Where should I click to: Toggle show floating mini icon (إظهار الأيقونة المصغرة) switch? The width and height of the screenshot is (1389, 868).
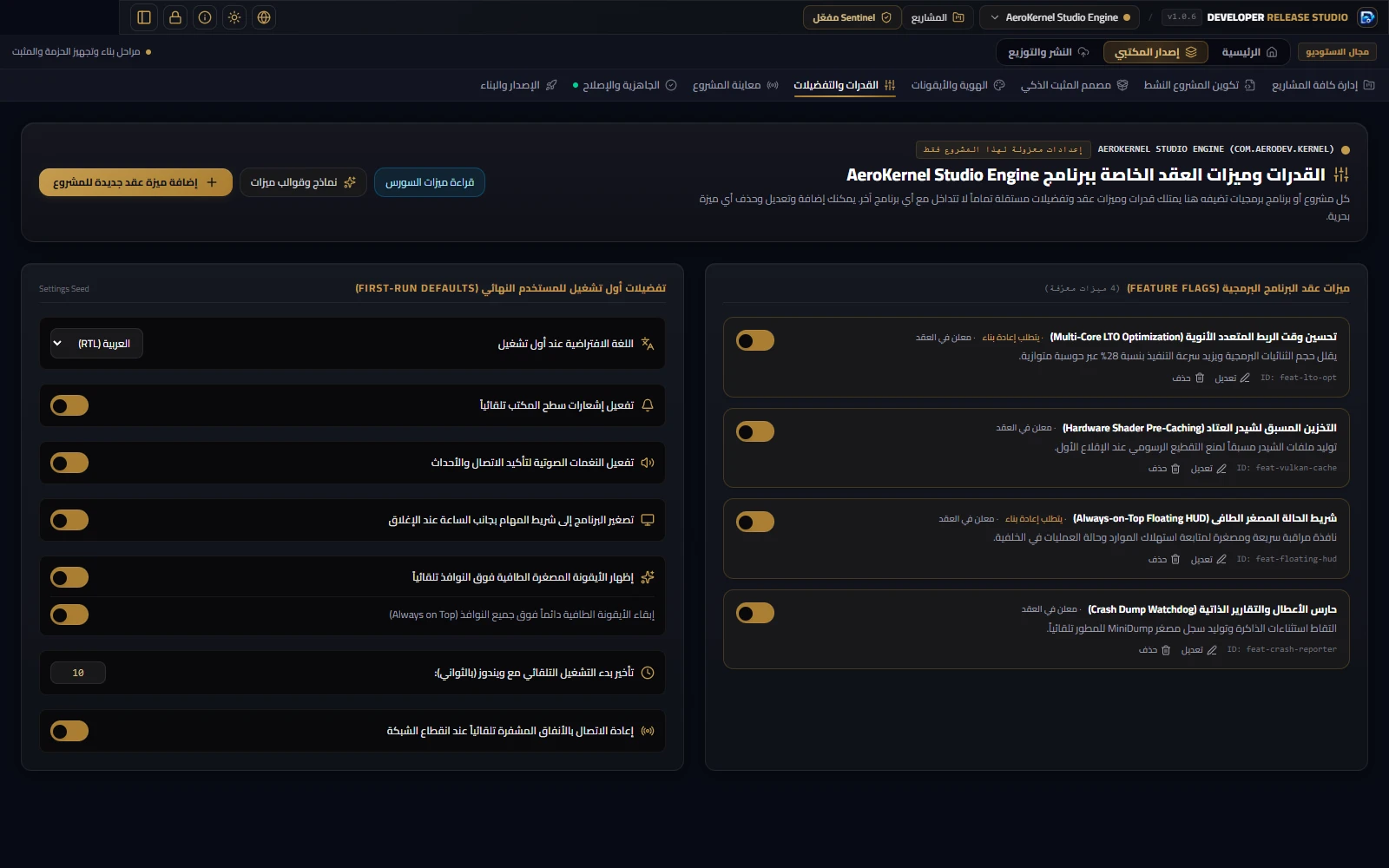pyautogui.click(x=69, y=577)
